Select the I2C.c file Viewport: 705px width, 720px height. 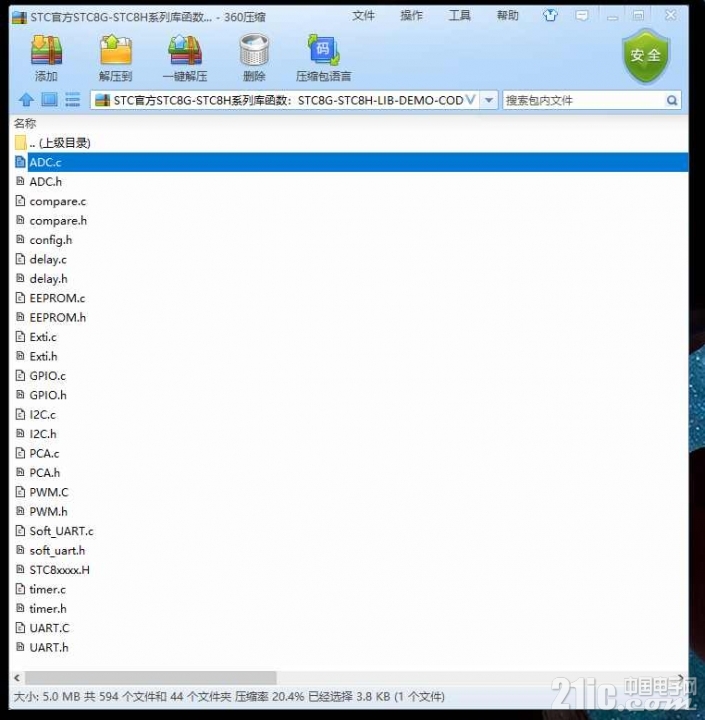(x=349, y=414)
